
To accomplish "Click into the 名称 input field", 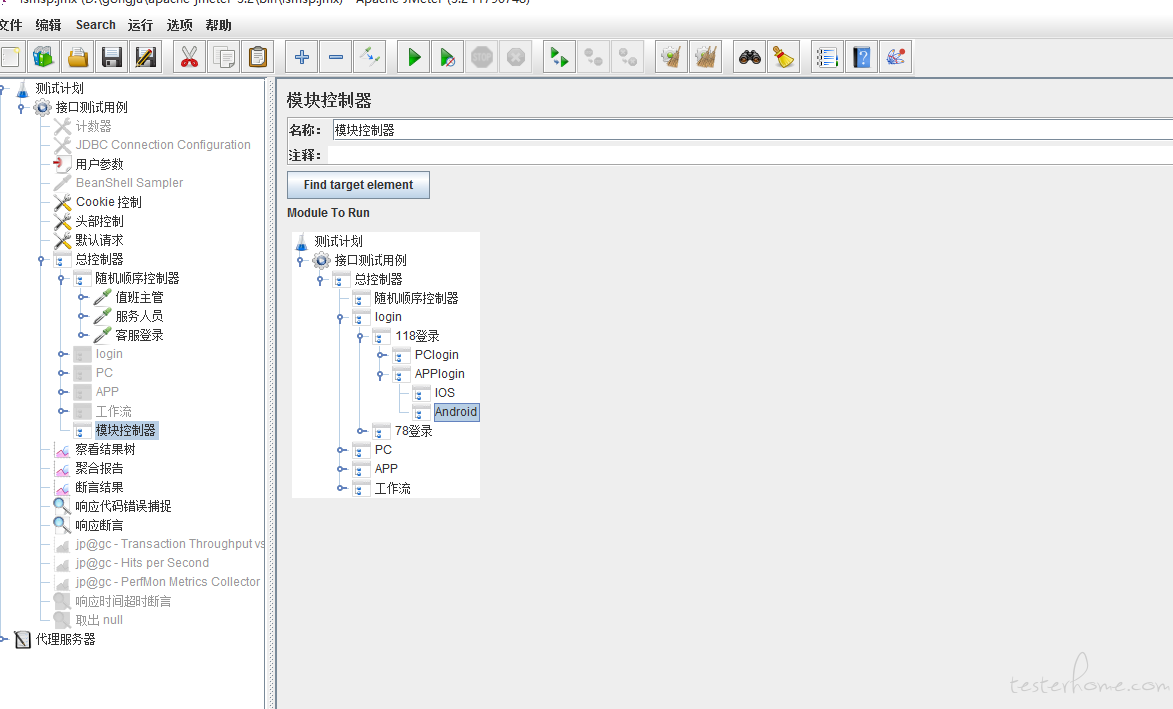I will point(752,130).
